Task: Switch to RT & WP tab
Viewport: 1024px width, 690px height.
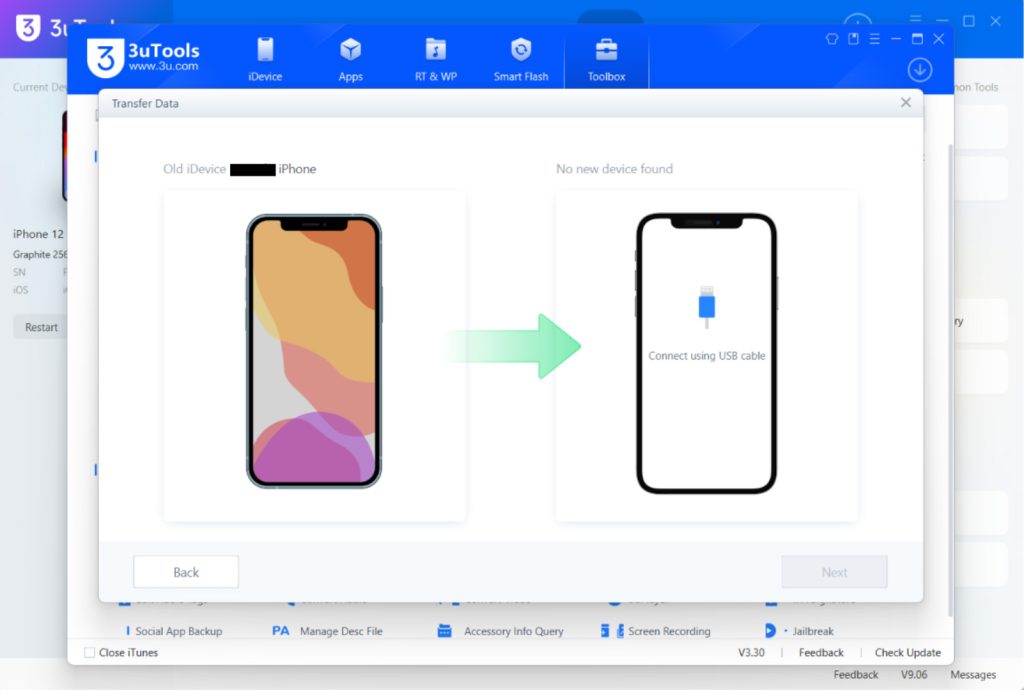Action: click(436, 60)
